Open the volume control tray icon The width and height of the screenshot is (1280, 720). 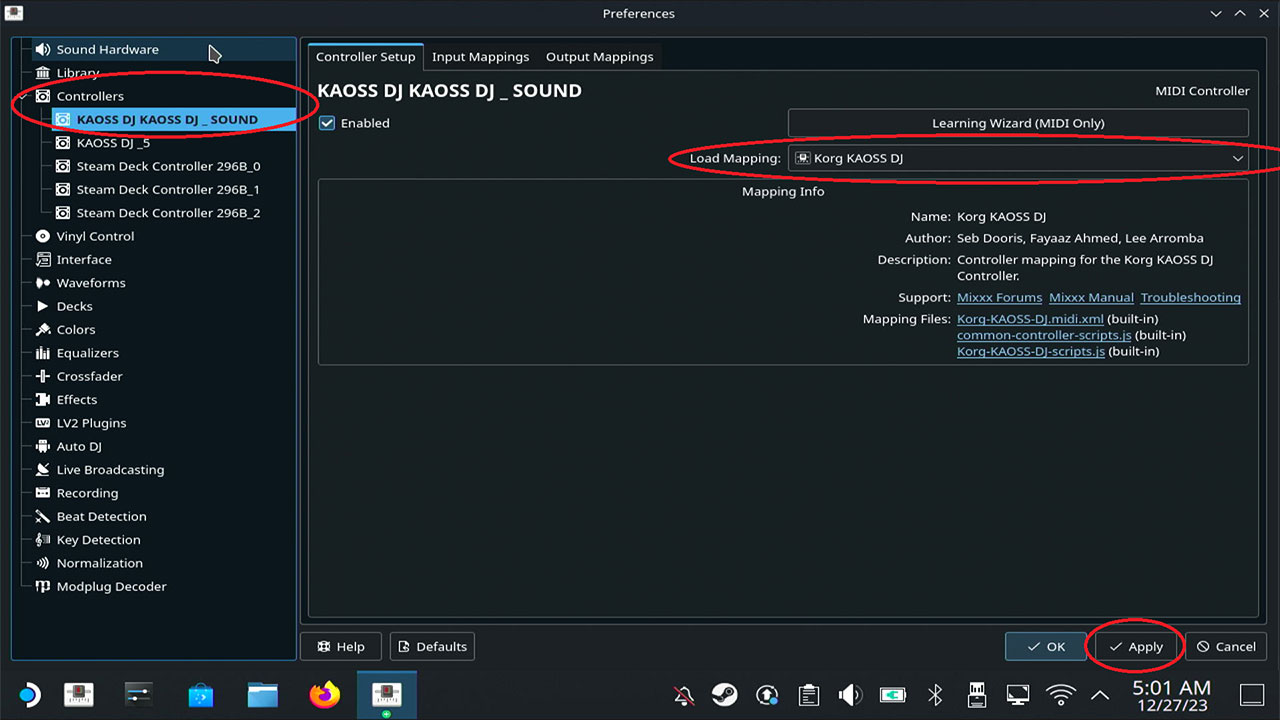pyautogui.click(x=850, y=695)
